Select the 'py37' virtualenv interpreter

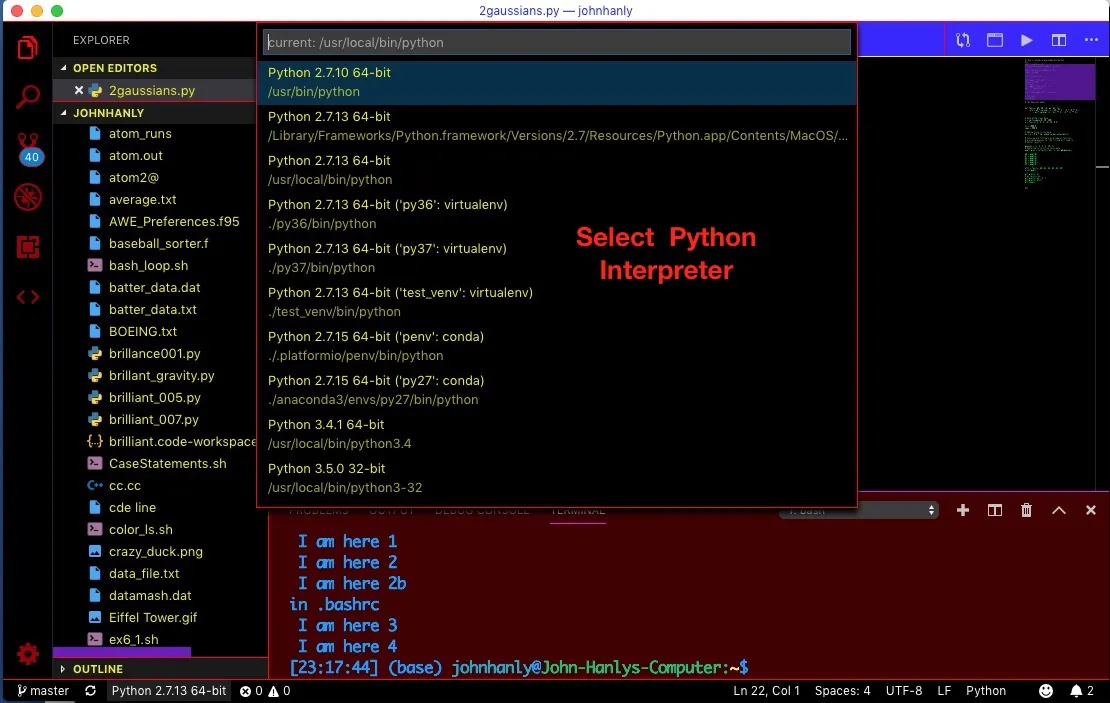click(557, 258)
